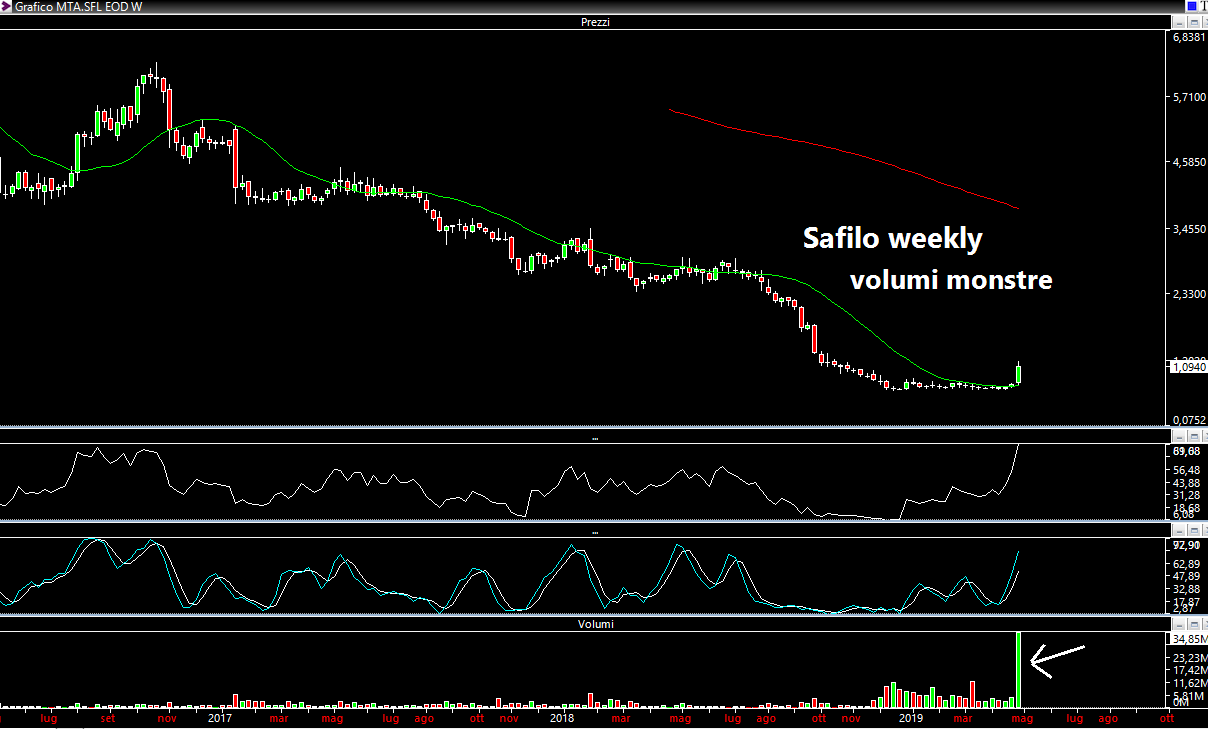Click the set month label on date axis

[108, 718]
